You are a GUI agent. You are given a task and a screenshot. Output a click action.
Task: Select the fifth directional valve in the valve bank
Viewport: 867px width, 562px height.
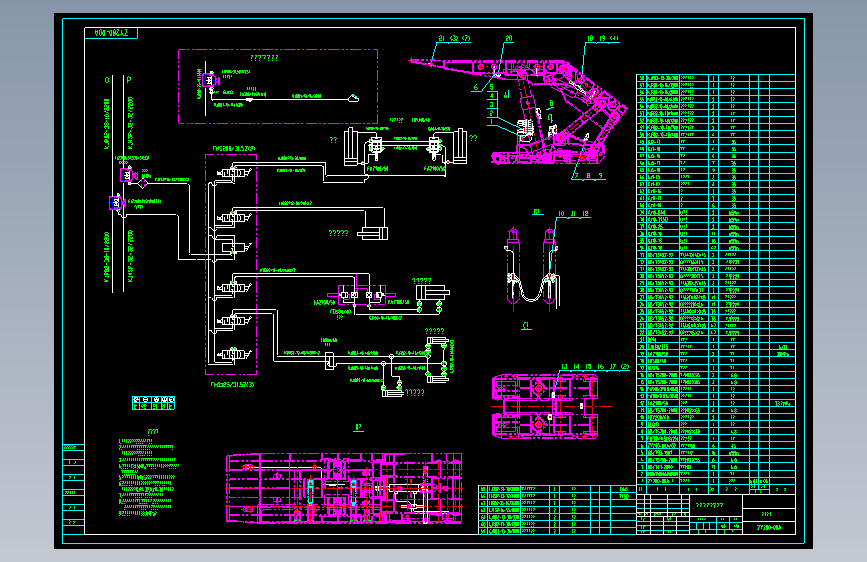click(x=234, y=320)
